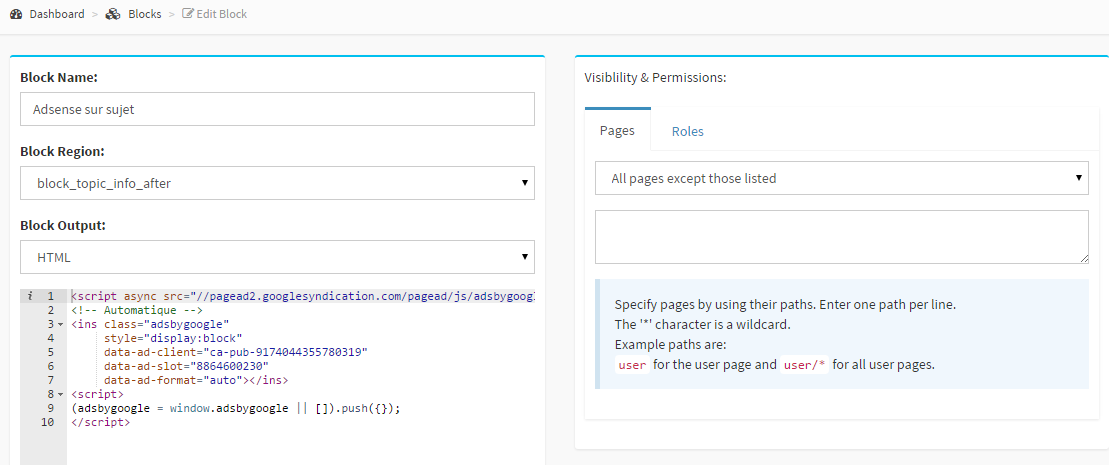Viewport: 1109px width, 465px height.
Task: Click the Automatique comment on line 2
Action: pyautogui.click(x=137, y=310)
